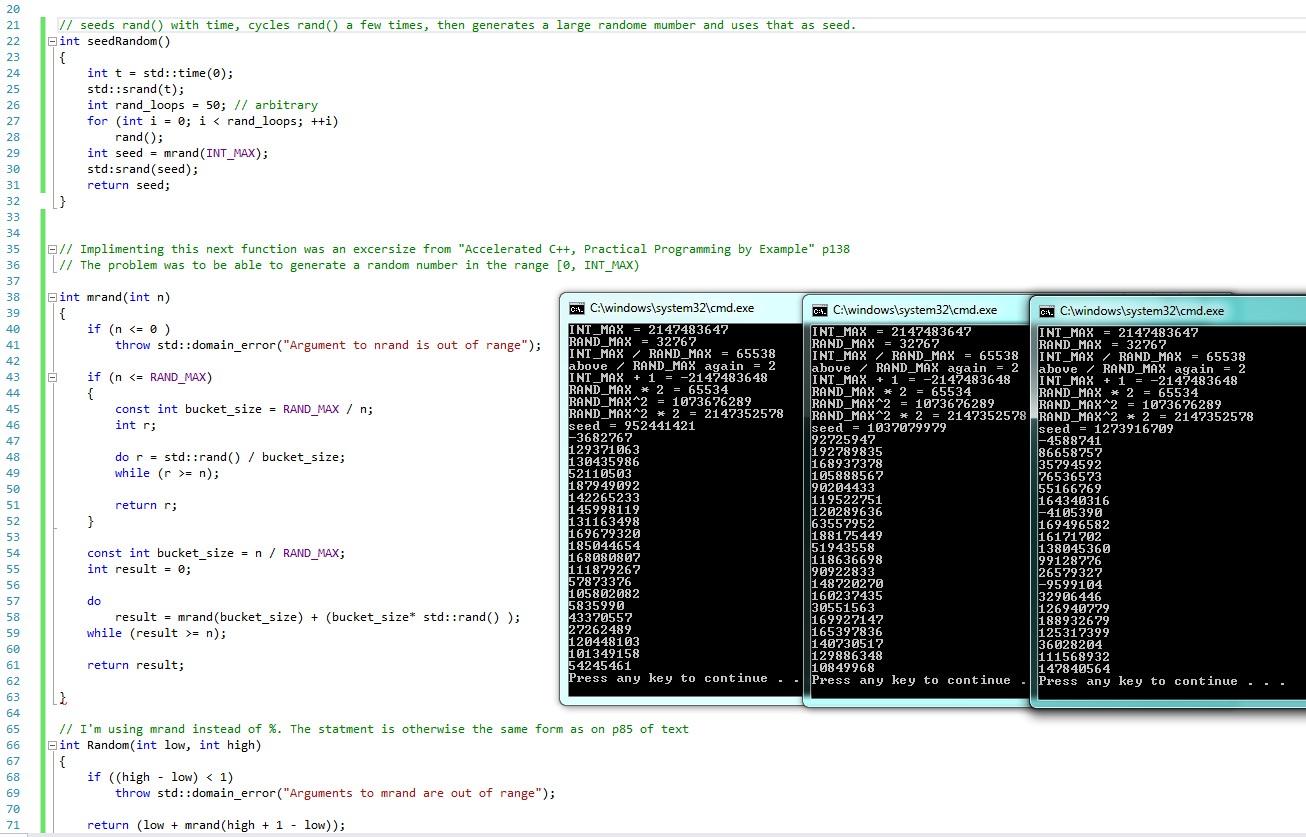Click the output value 129371063
Screen dimensions: 1306x837
point(604,450)
